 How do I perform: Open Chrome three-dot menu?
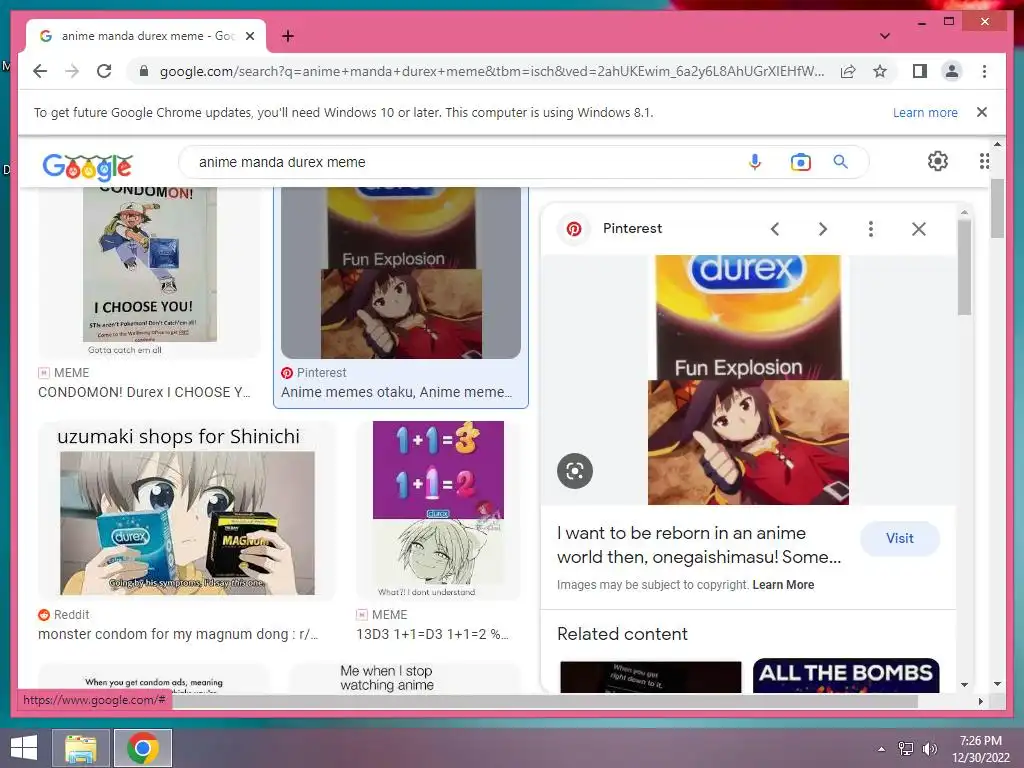tap(984, 71)
